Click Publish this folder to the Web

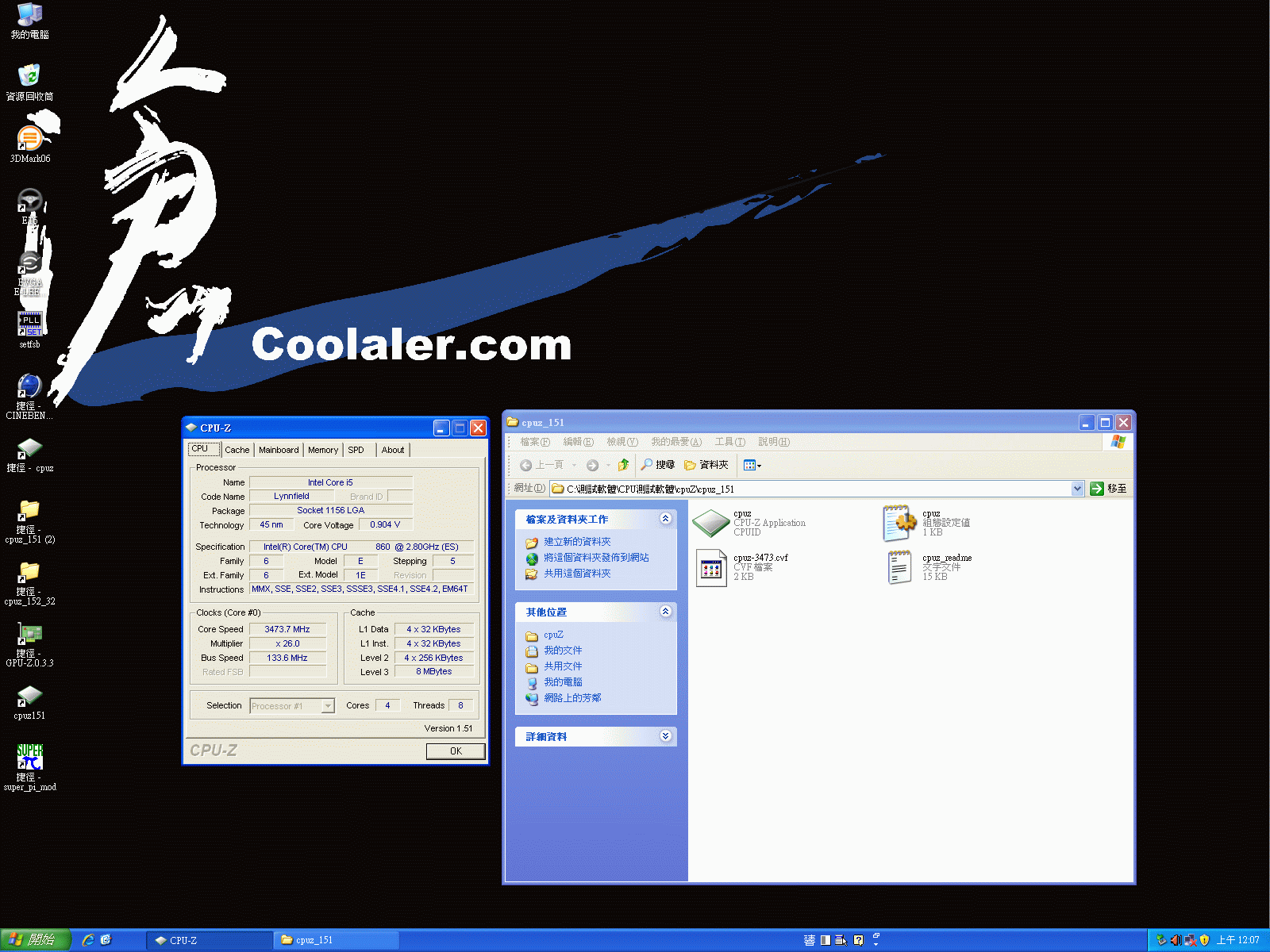(x=596, y=558)
